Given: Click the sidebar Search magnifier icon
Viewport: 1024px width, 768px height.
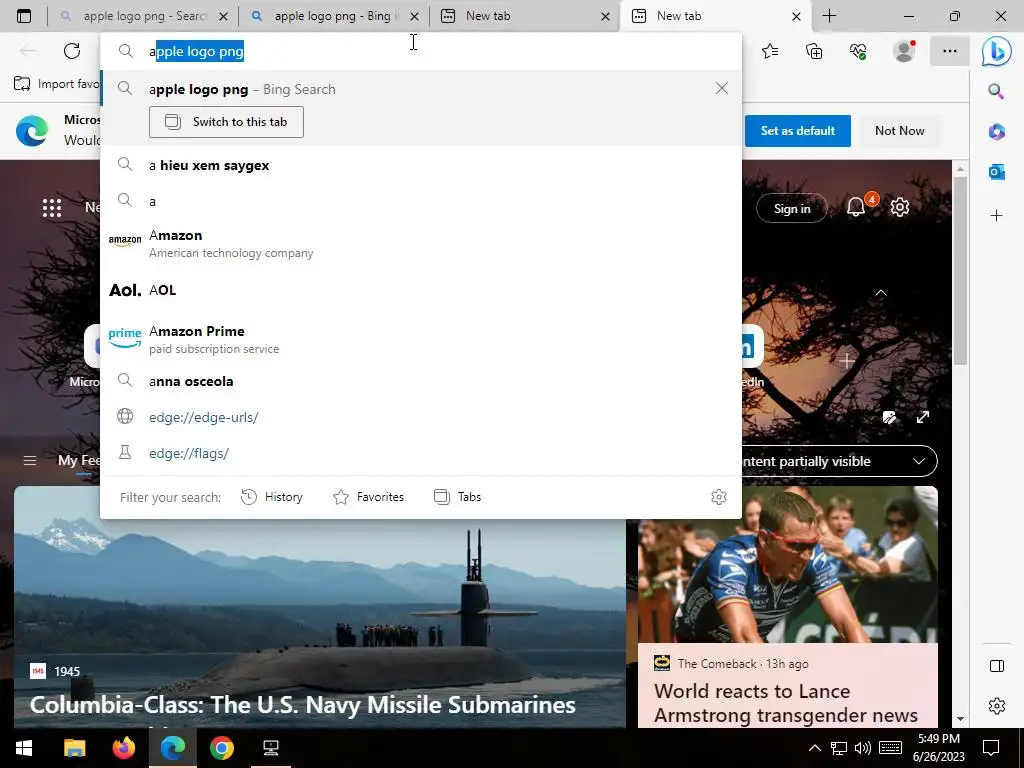Looking at the screenshot, I should point(996,91).
